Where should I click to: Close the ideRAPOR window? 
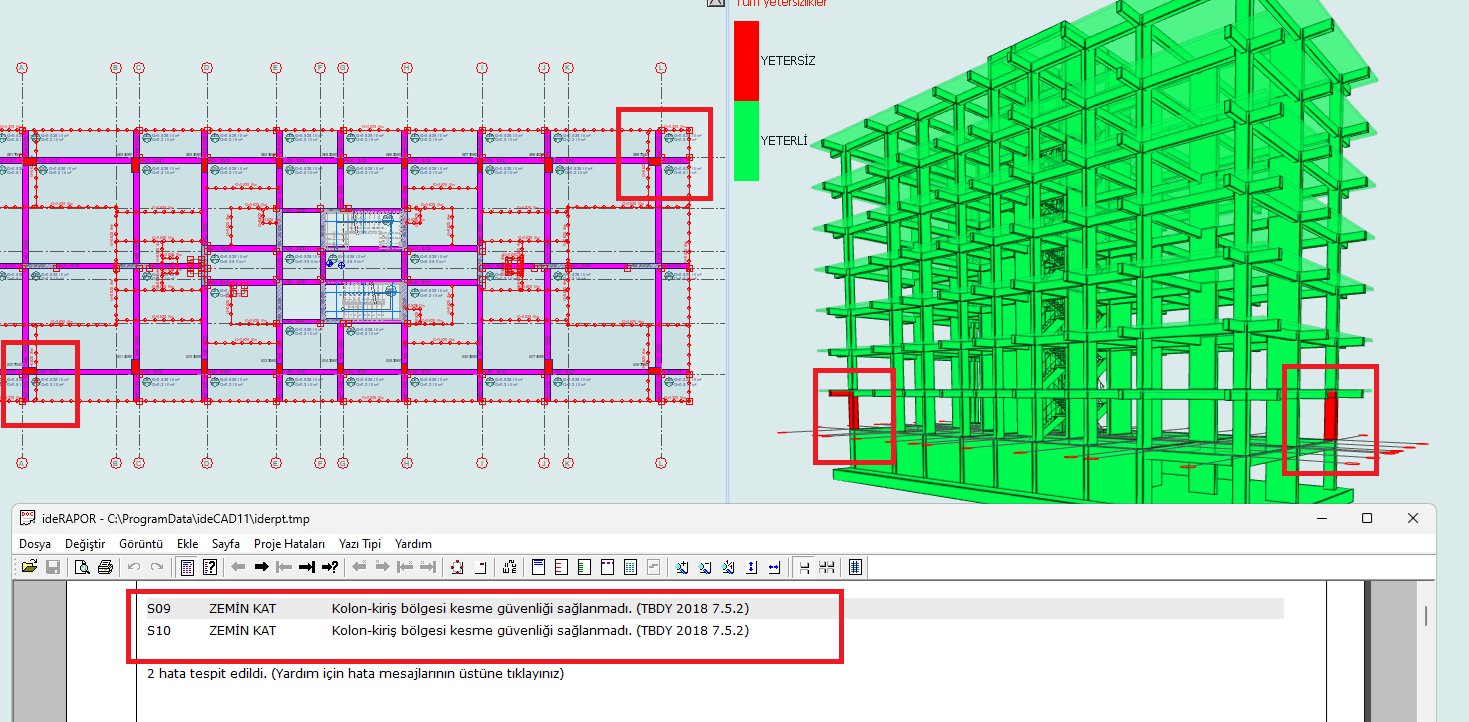point(1412,518)
